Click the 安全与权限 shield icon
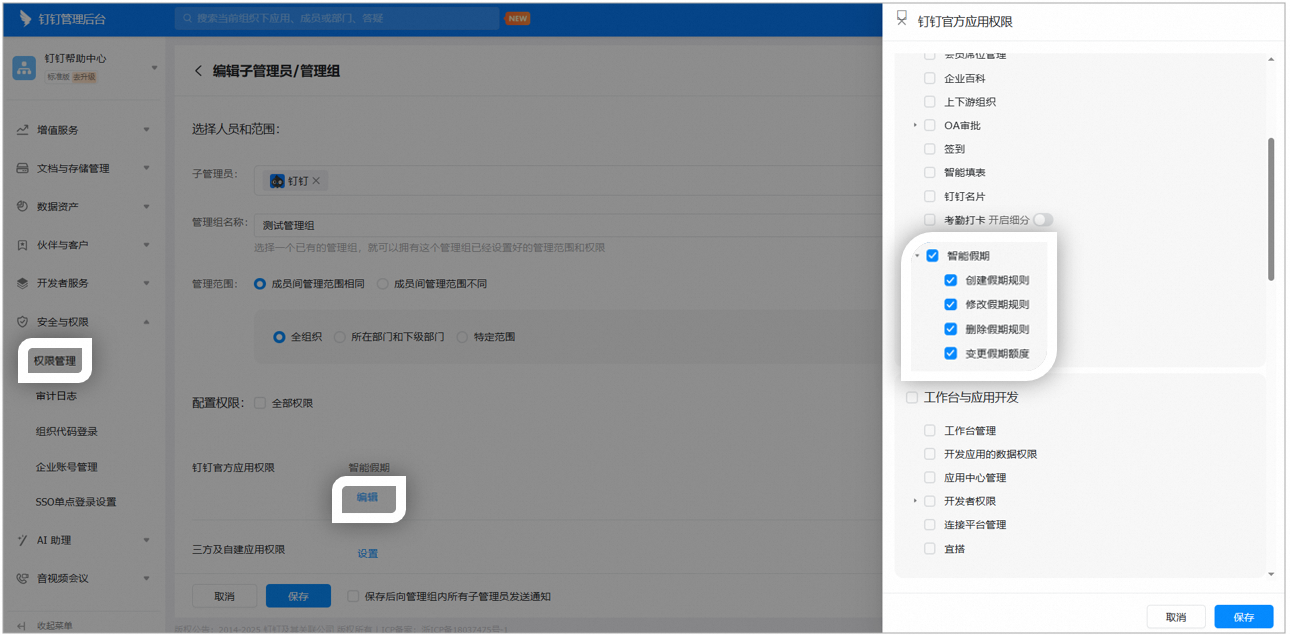 (x=22, y=322)
